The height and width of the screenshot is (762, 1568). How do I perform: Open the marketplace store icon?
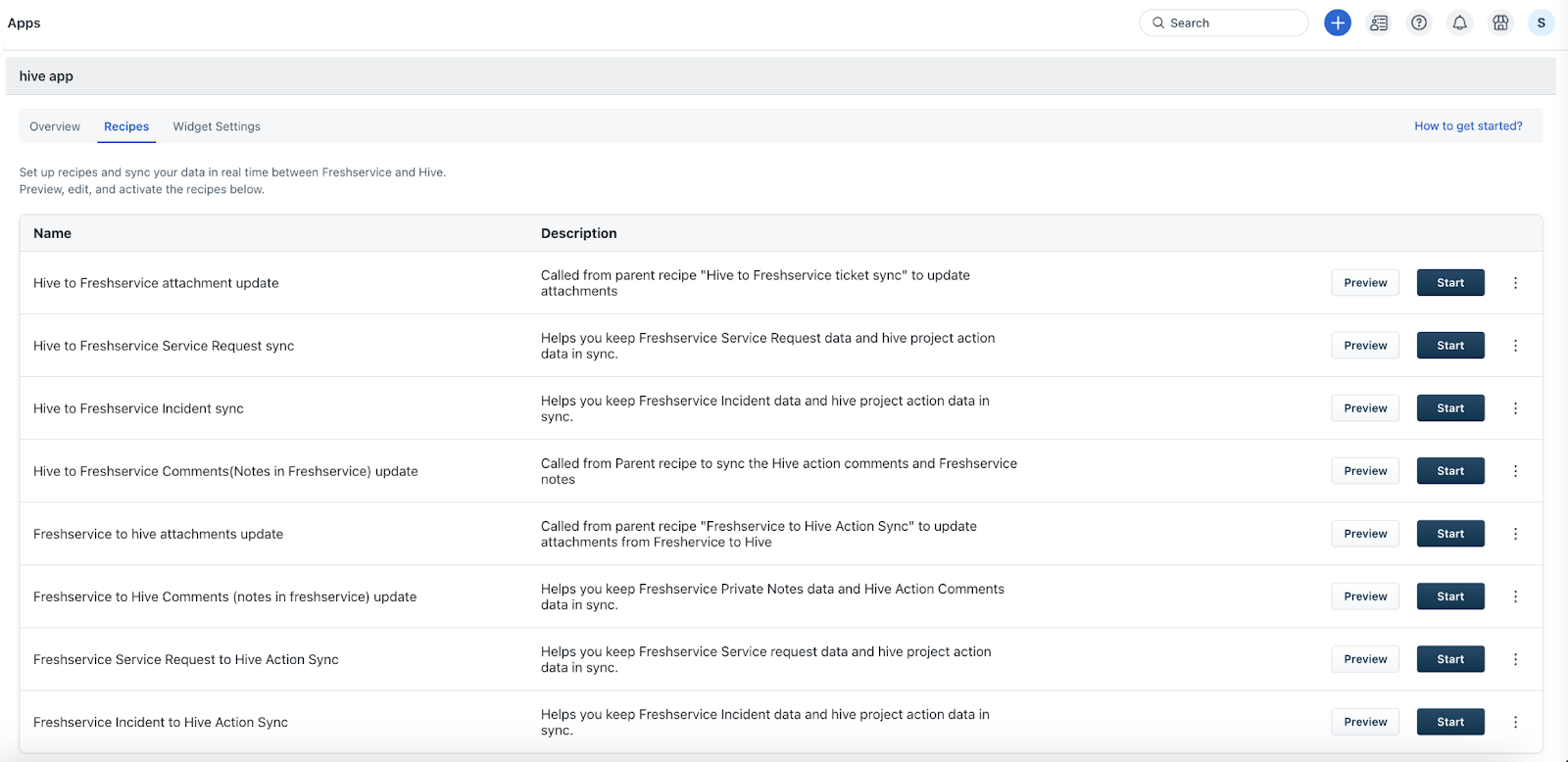click(x=1500, y=23)
